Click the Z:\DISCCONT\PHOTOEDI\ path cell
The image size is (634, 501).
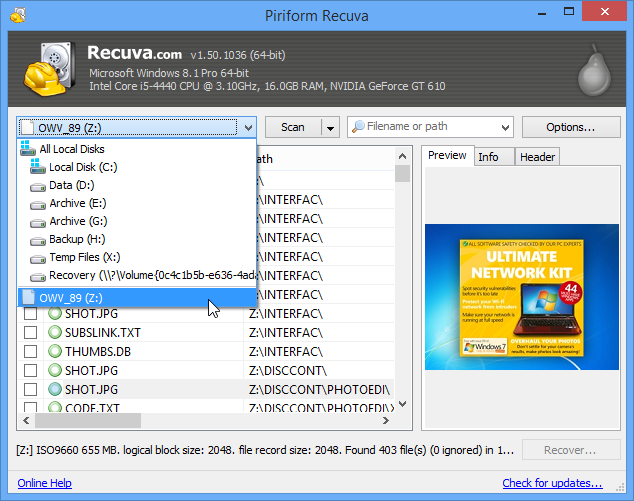(319, 389)
